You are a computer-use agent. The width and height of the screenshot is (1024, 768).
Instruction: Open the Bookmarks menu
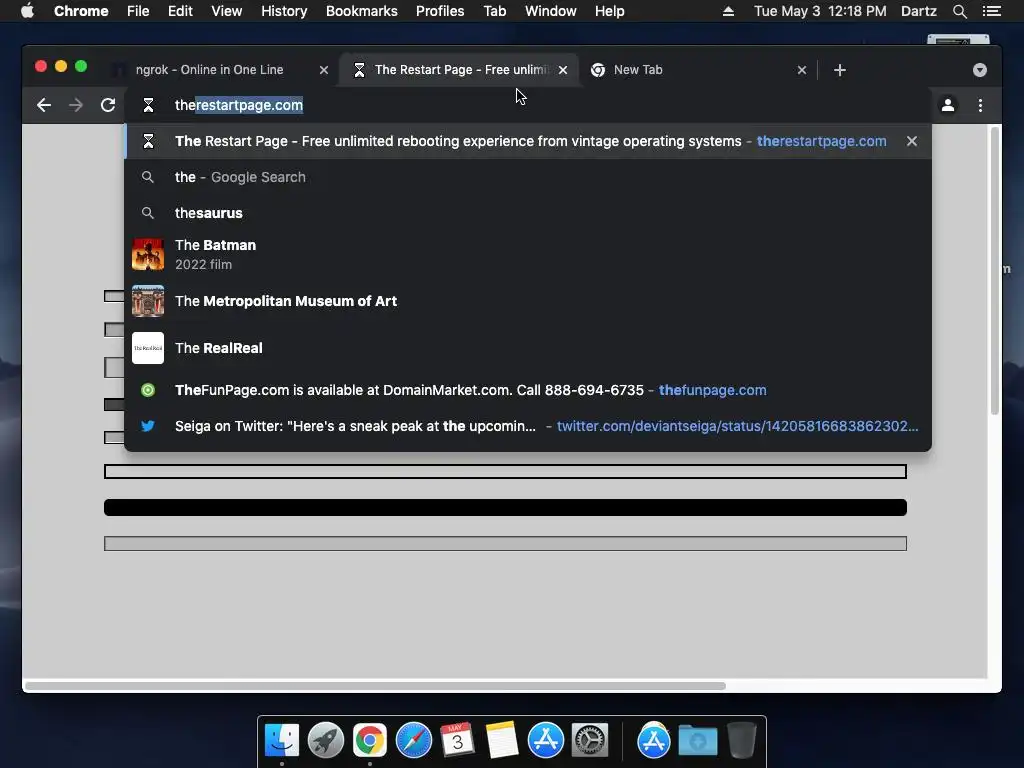362,11
